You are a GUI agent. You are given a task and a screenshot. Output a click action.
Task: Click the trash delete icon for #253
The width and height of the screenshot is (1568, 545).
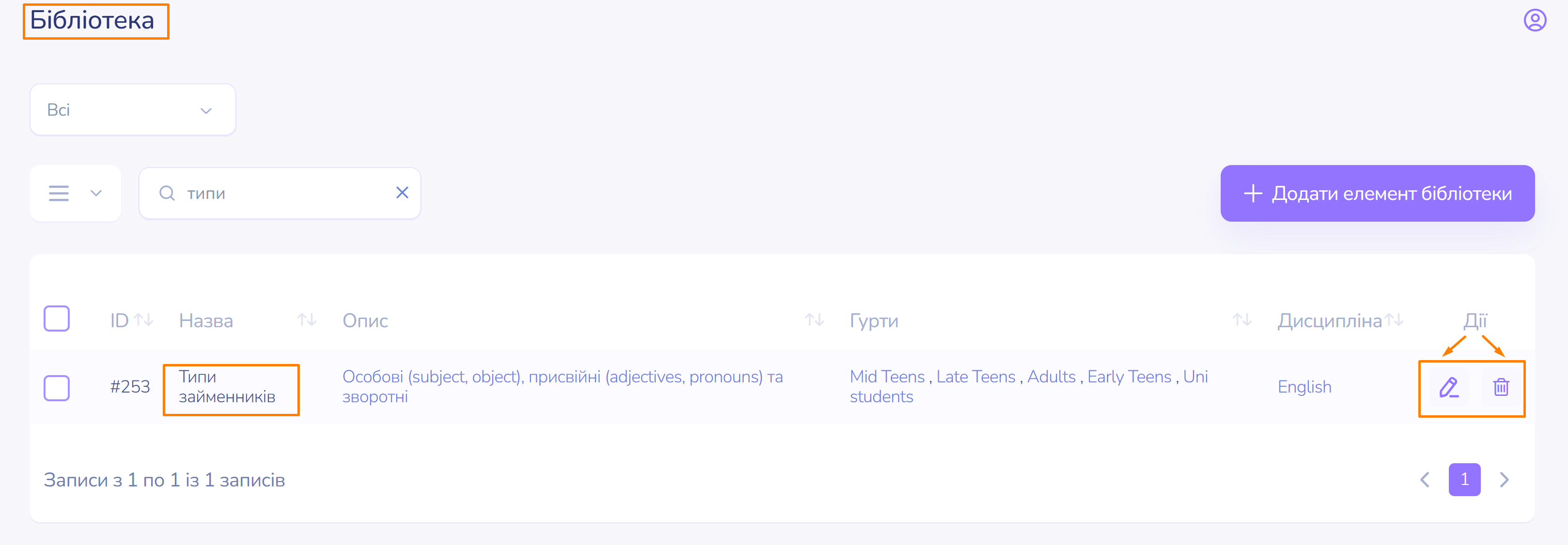tap(1501, 387)
